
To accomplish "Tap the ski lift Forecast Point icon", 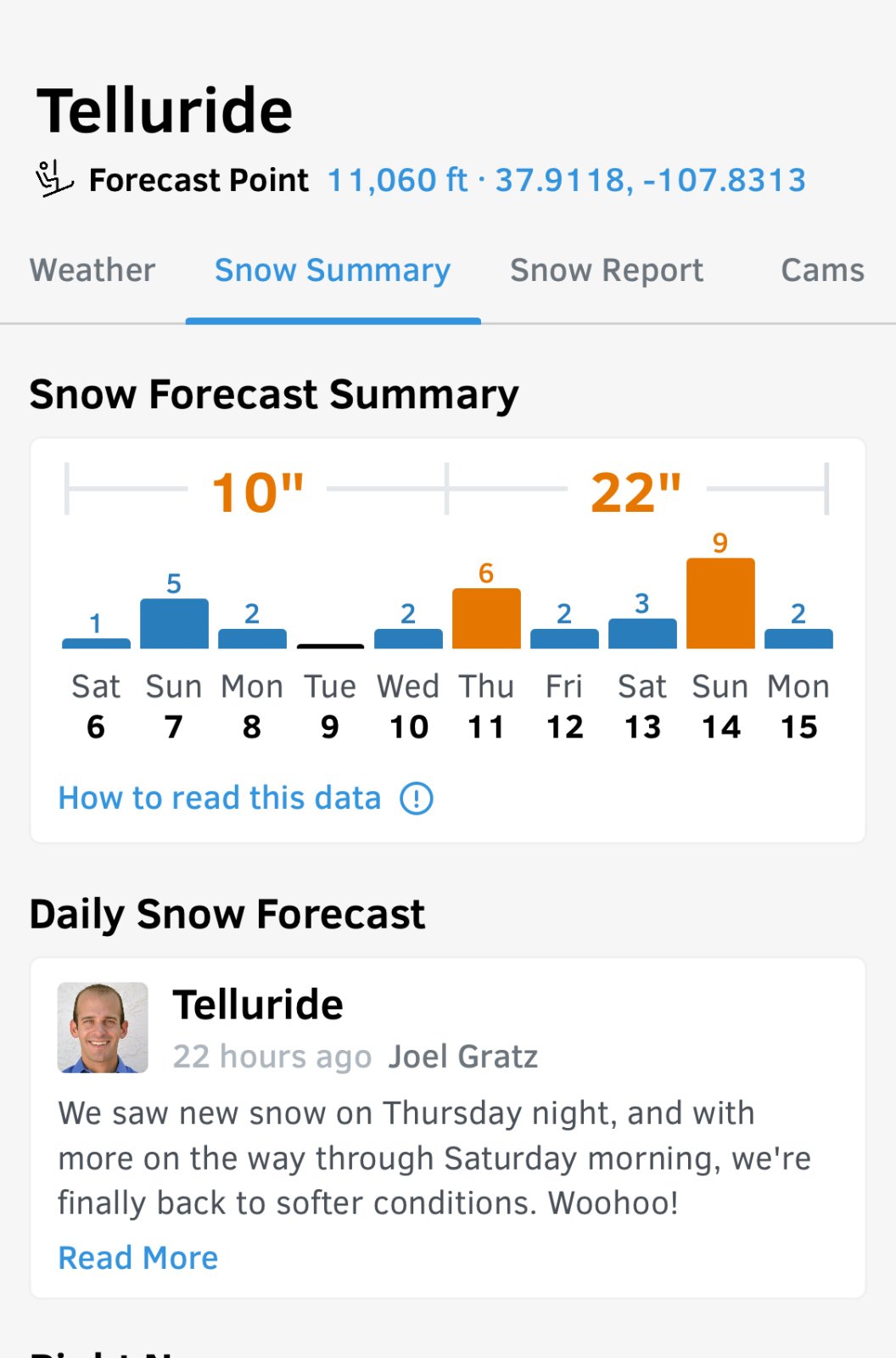I will 53,178.
